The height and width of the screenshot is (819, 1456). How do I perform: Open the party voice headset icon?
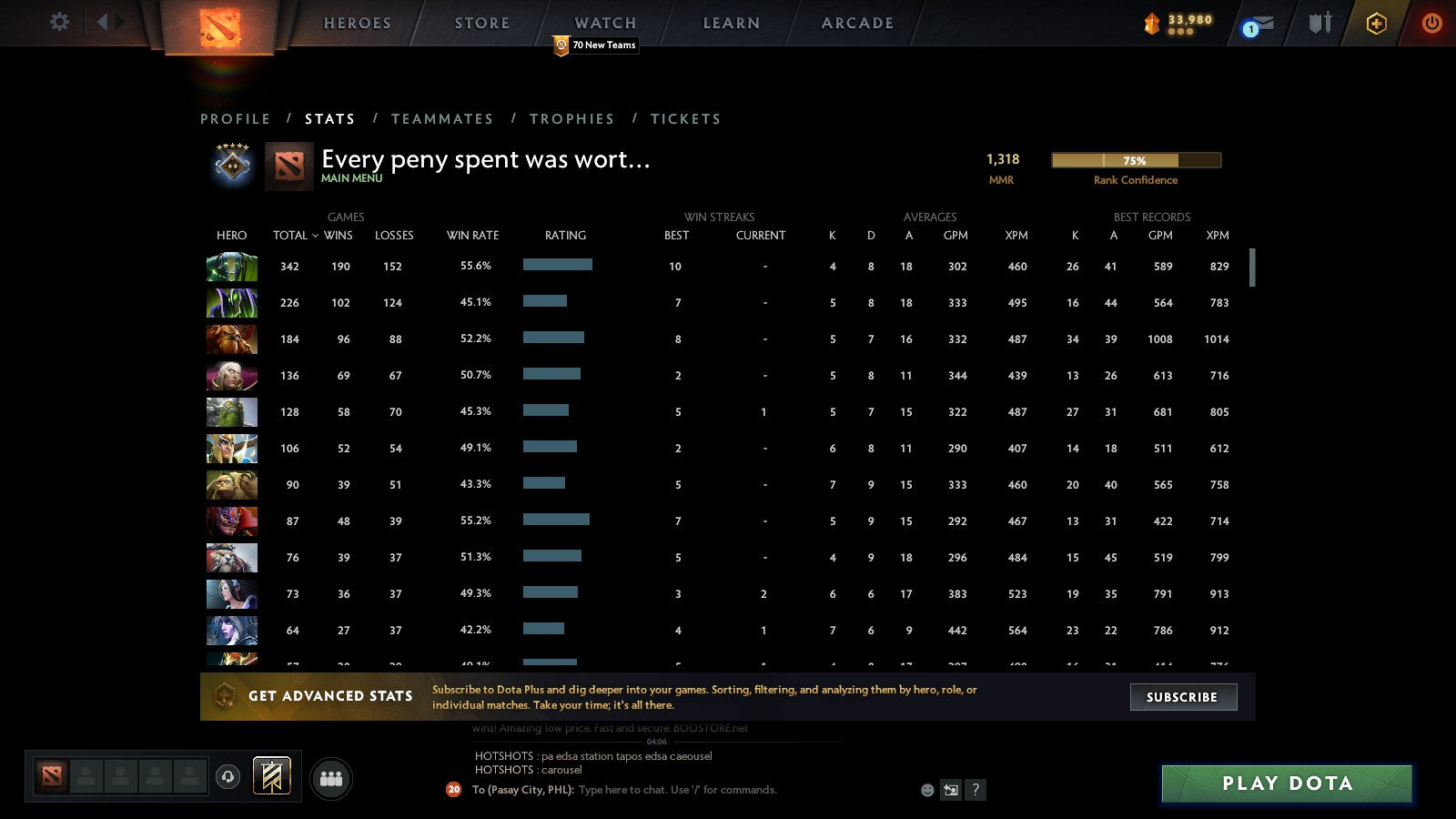point(227,777)
